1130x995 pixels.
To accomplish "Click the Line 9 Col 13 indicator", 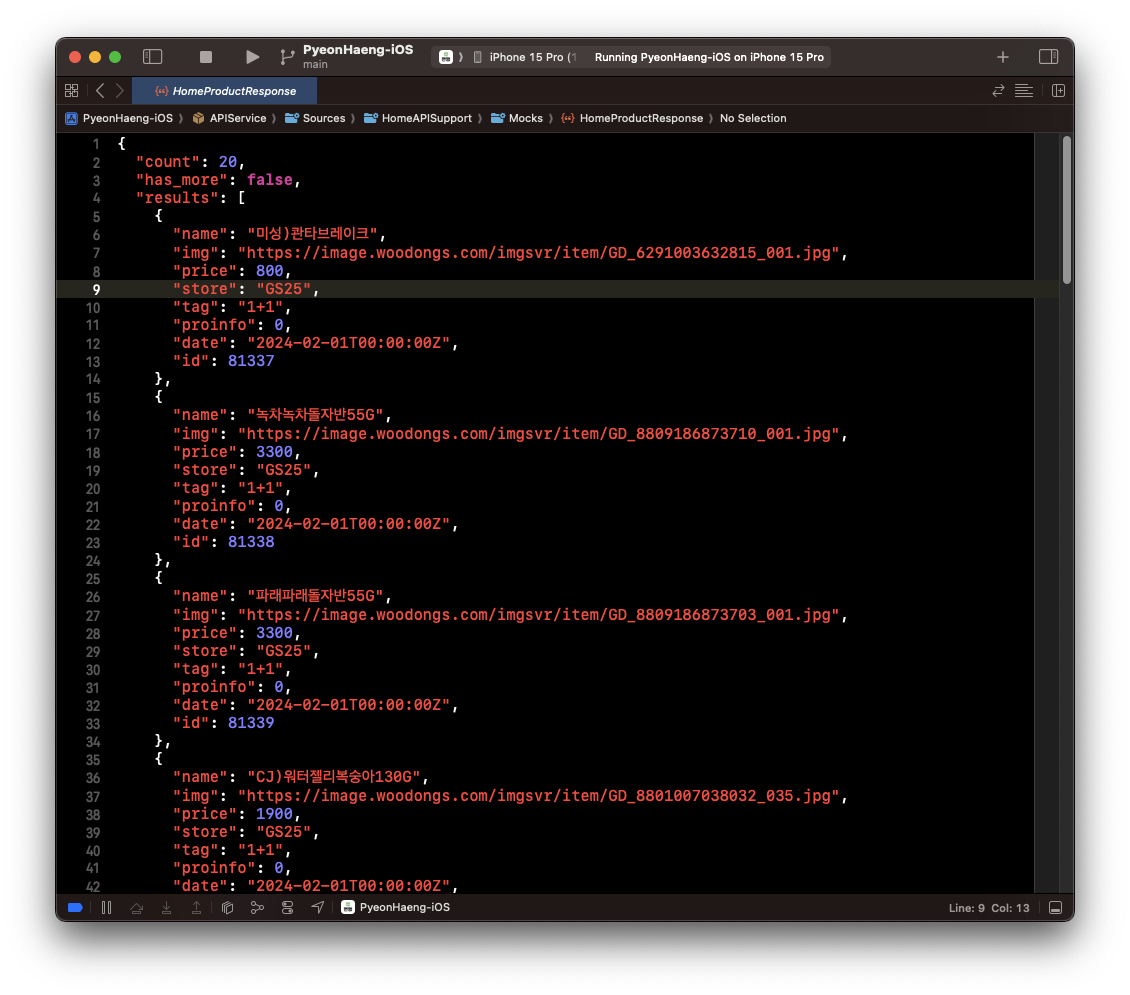I will pyautogui.click(x=989, y=908).
